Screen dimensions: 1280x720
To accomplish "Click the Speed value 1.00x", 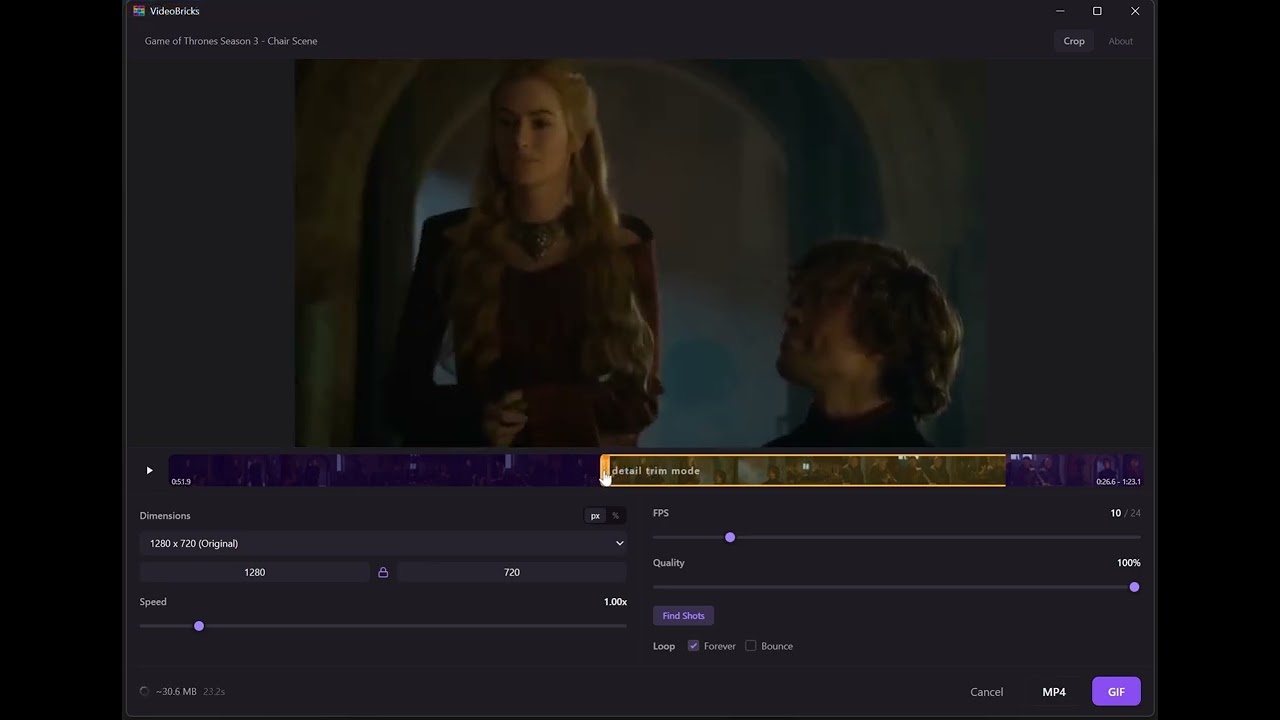I will [615, 602].
